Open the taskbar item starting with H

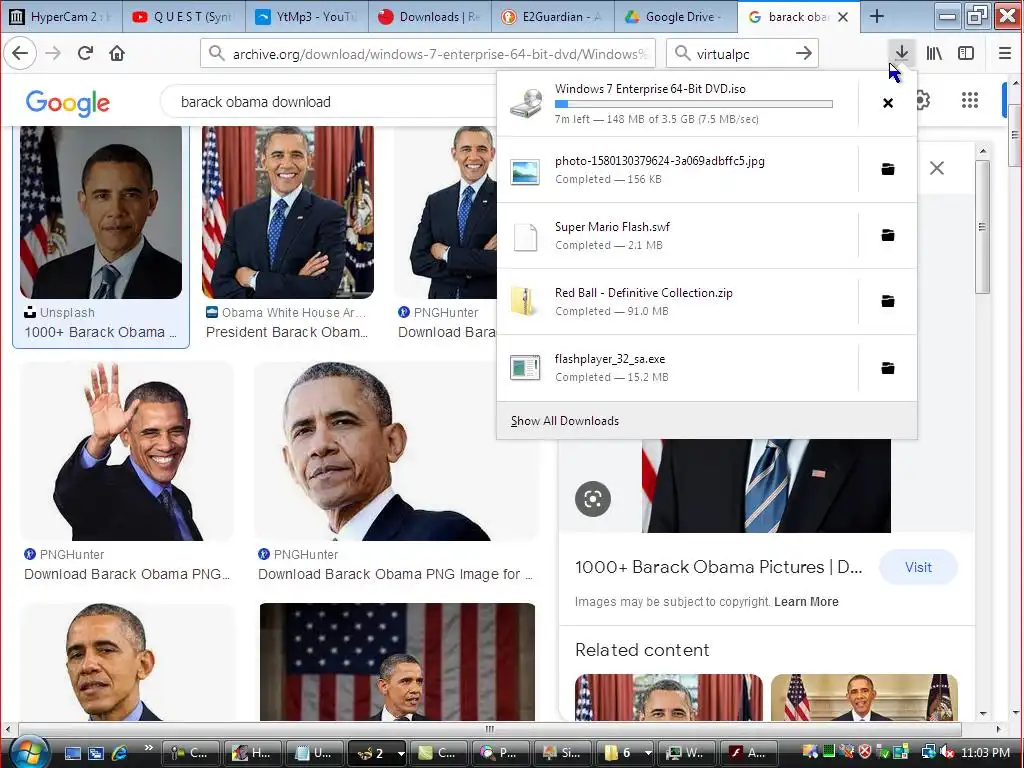coord(253,753)
